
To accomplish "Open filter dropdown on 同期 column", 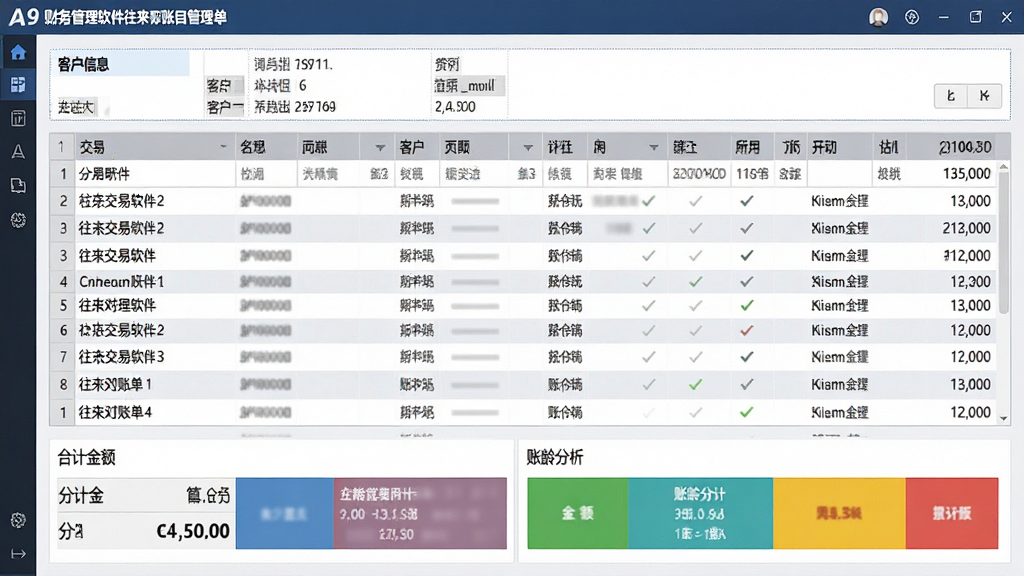I will point(379,148).
